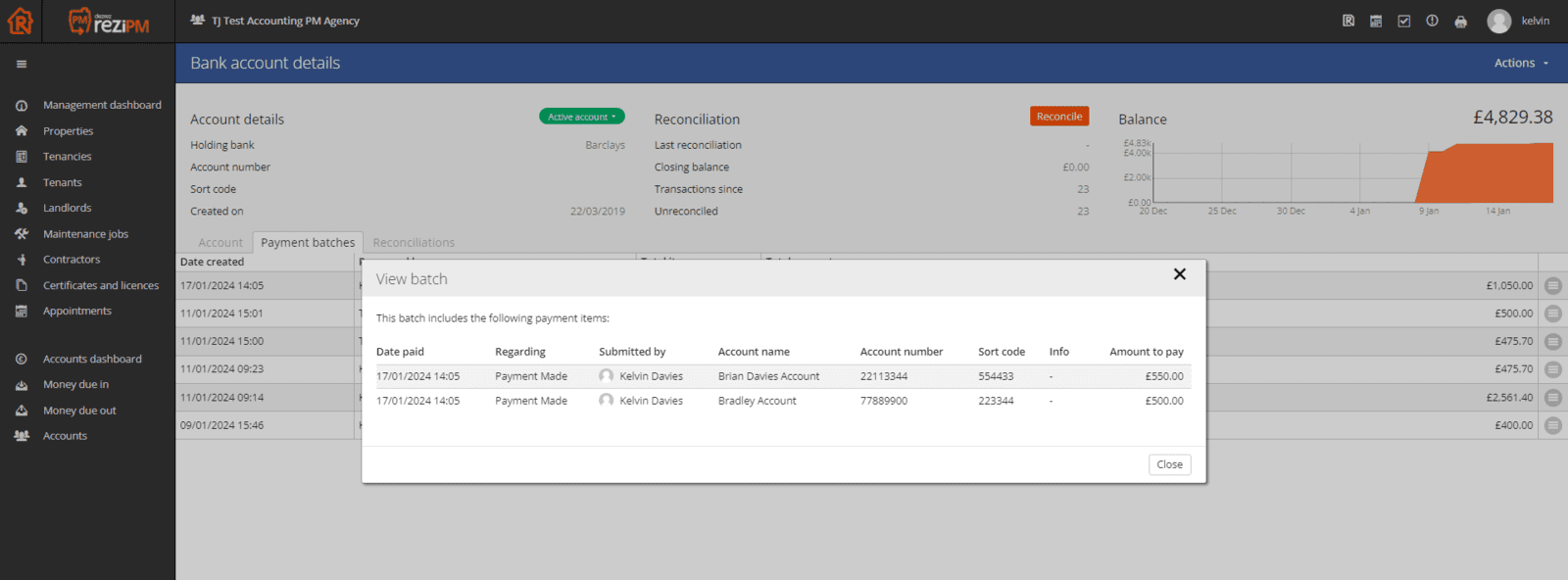Click the Landlords icon in sidebar
This screenshot has width=1568, height=580.
pos(22,208)
